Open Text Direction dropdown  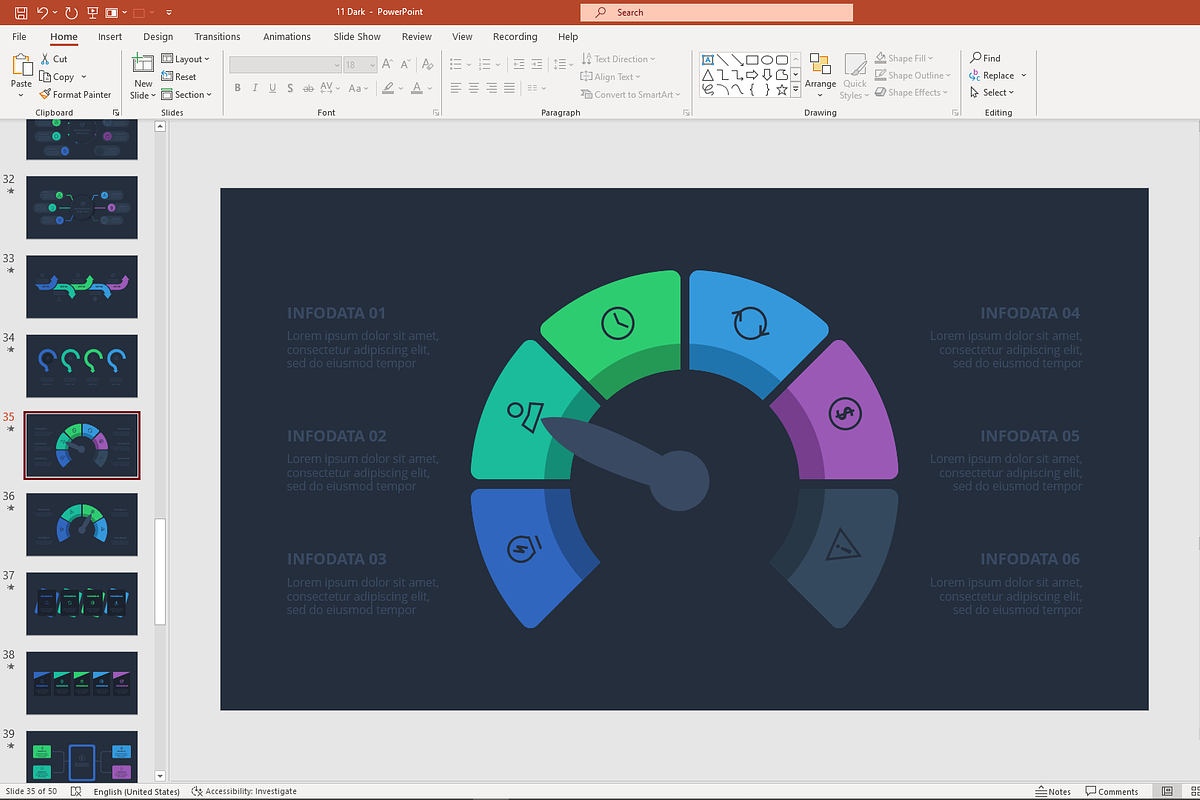(x=617, y=59)
